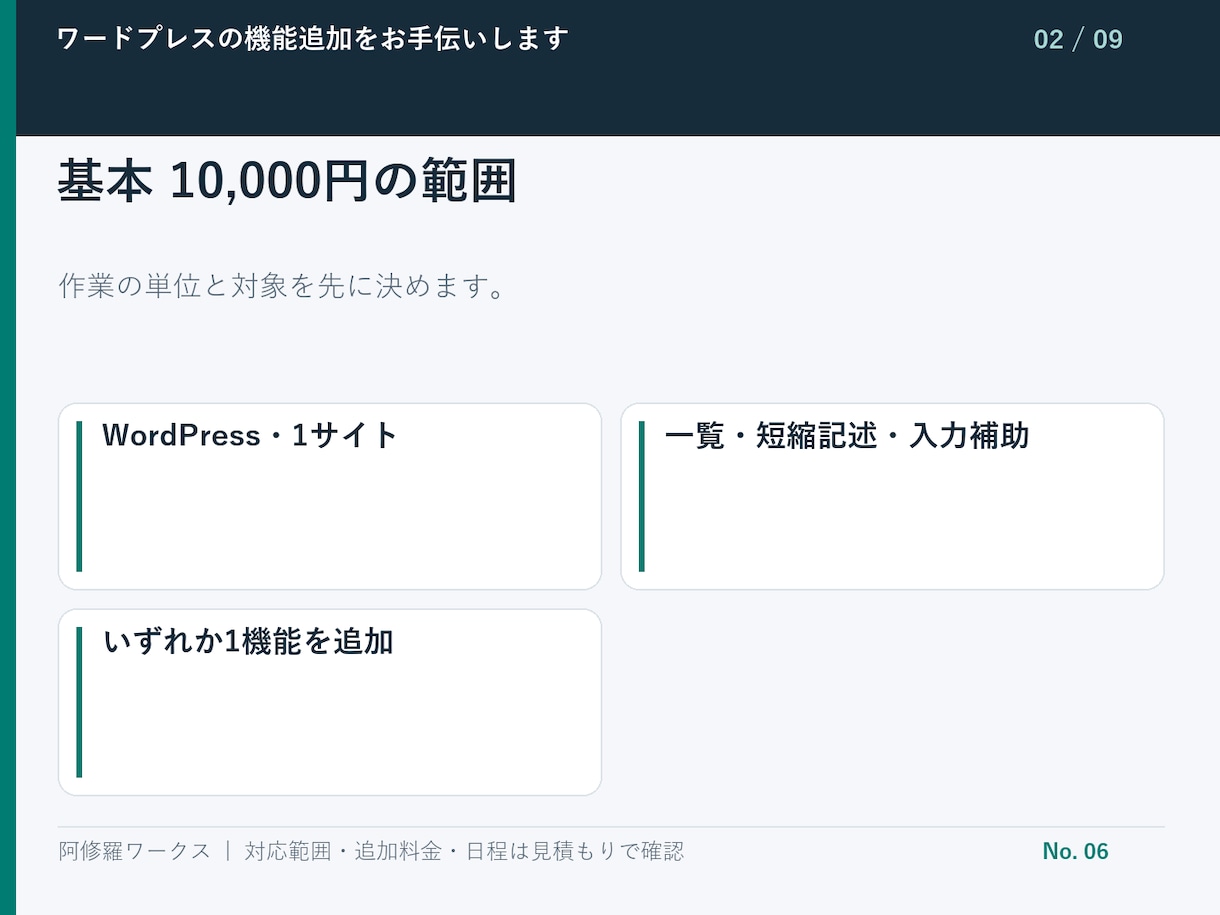
Task: Select the いずれか1機能を追加 card
Action: point(330,702)
